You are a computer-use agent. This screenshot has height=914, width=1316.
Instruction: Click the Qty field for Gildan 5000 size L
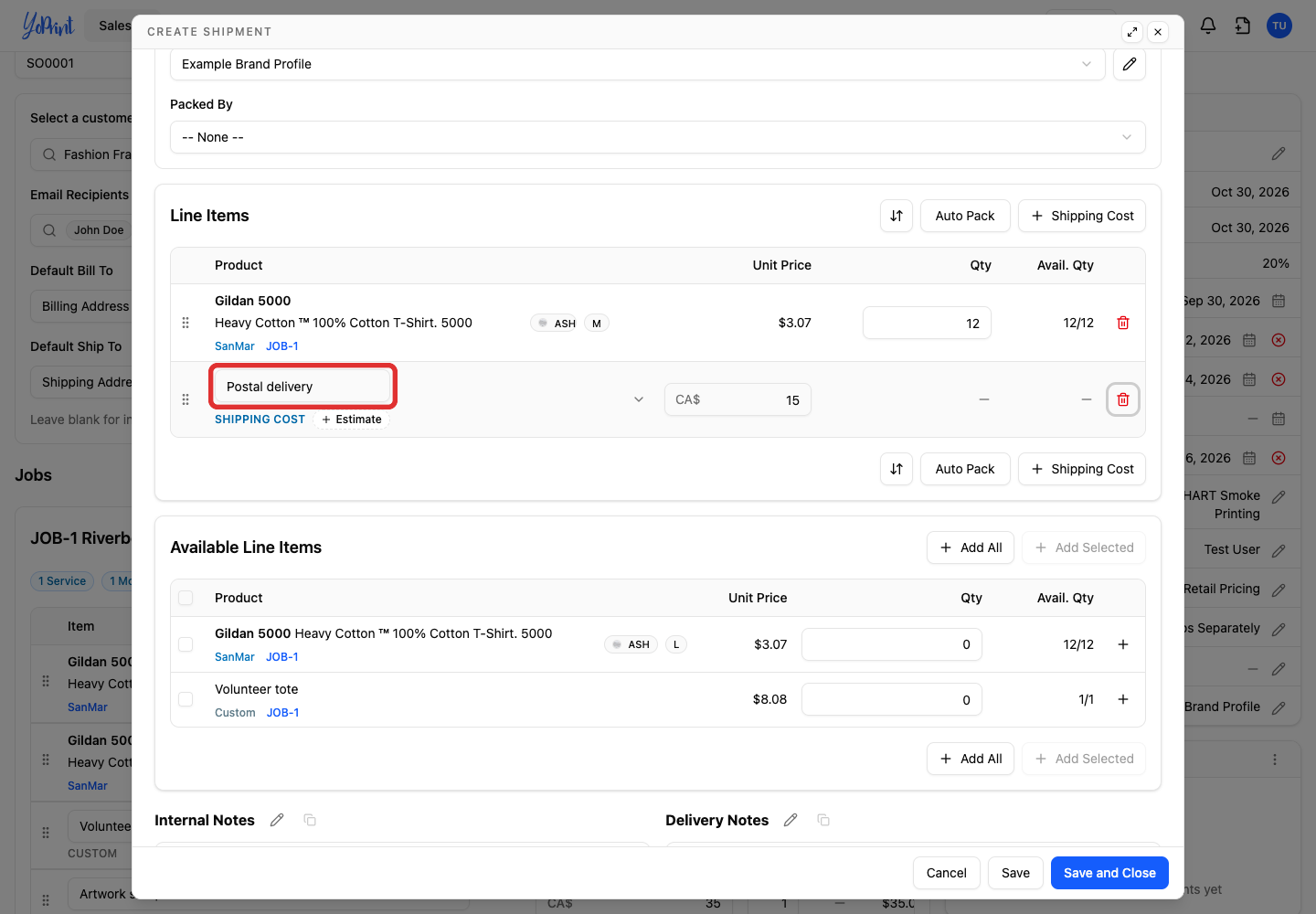(892, 644)
